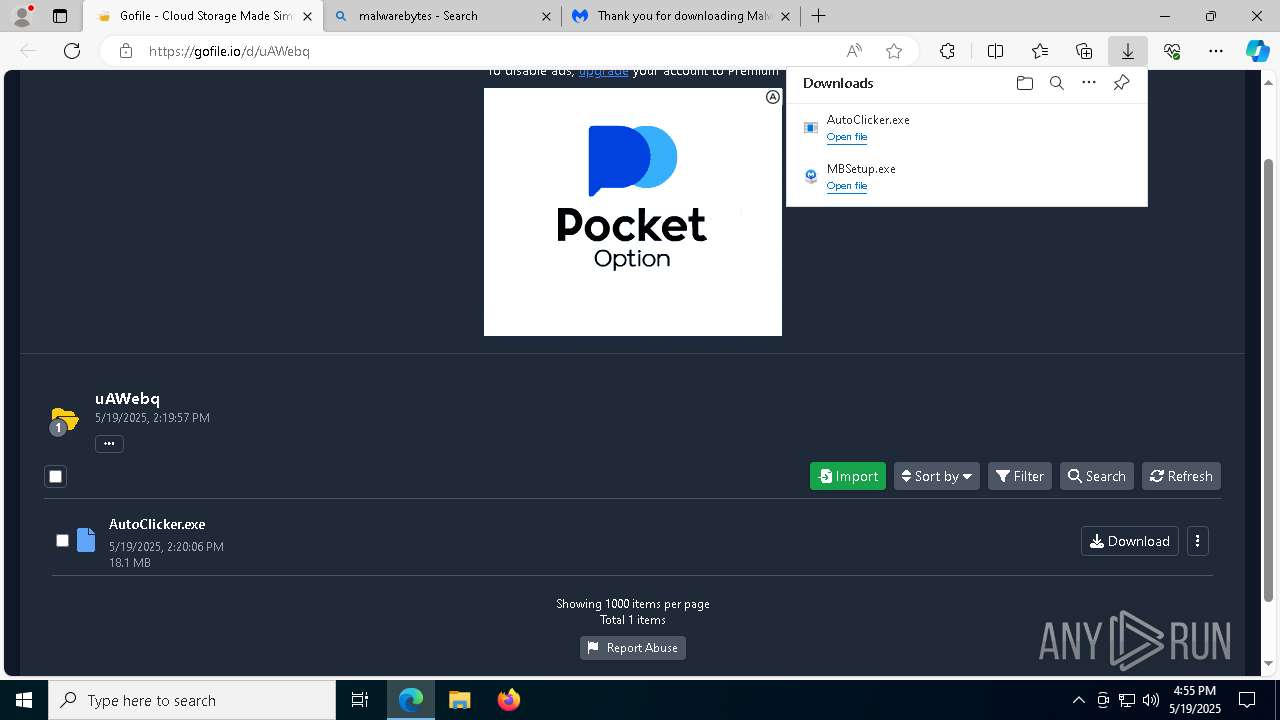This screenshot has height=720, width=1280.
Task: Click the uAWebq folder icon
Action: (x=64, y=419)
